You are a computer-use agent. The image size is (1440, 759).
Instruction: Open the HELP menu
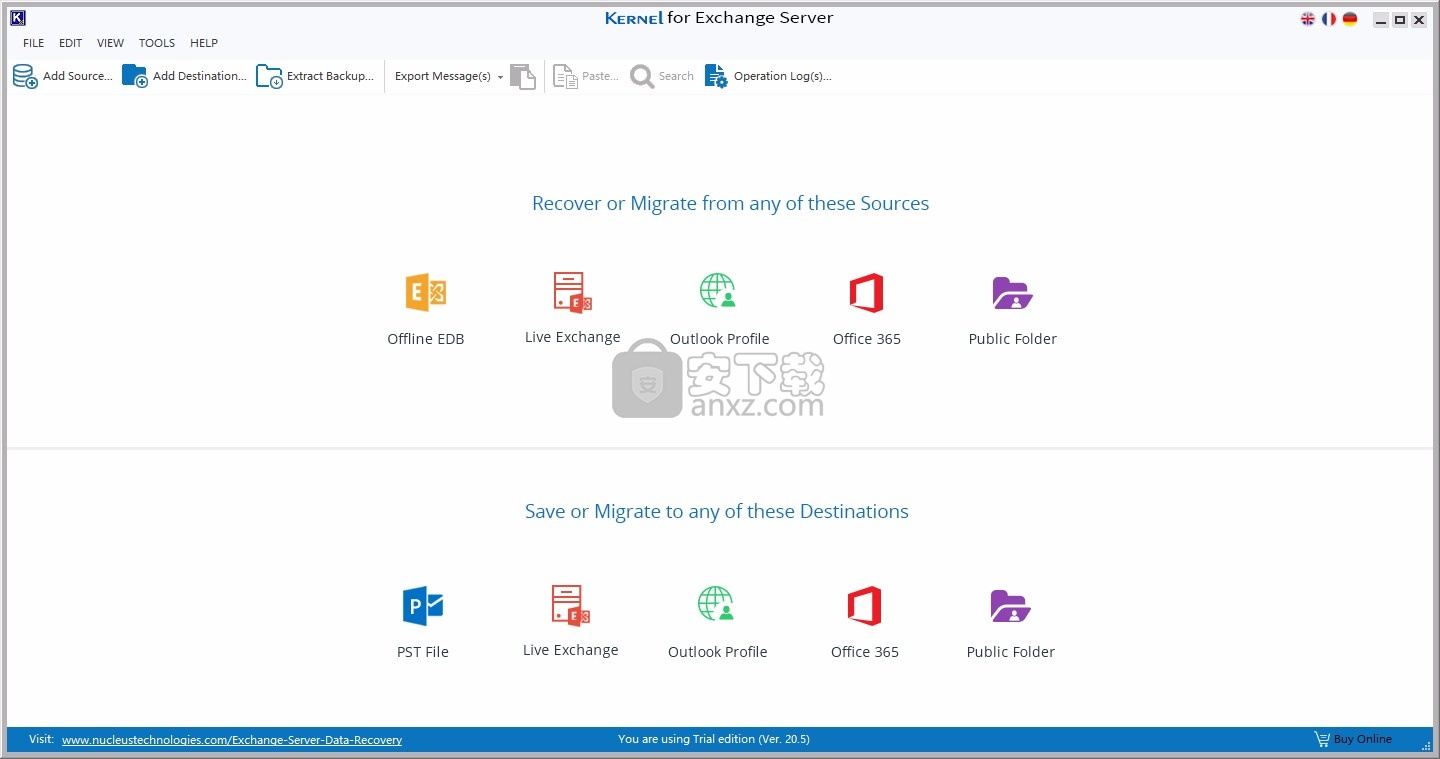coord(204,43)
